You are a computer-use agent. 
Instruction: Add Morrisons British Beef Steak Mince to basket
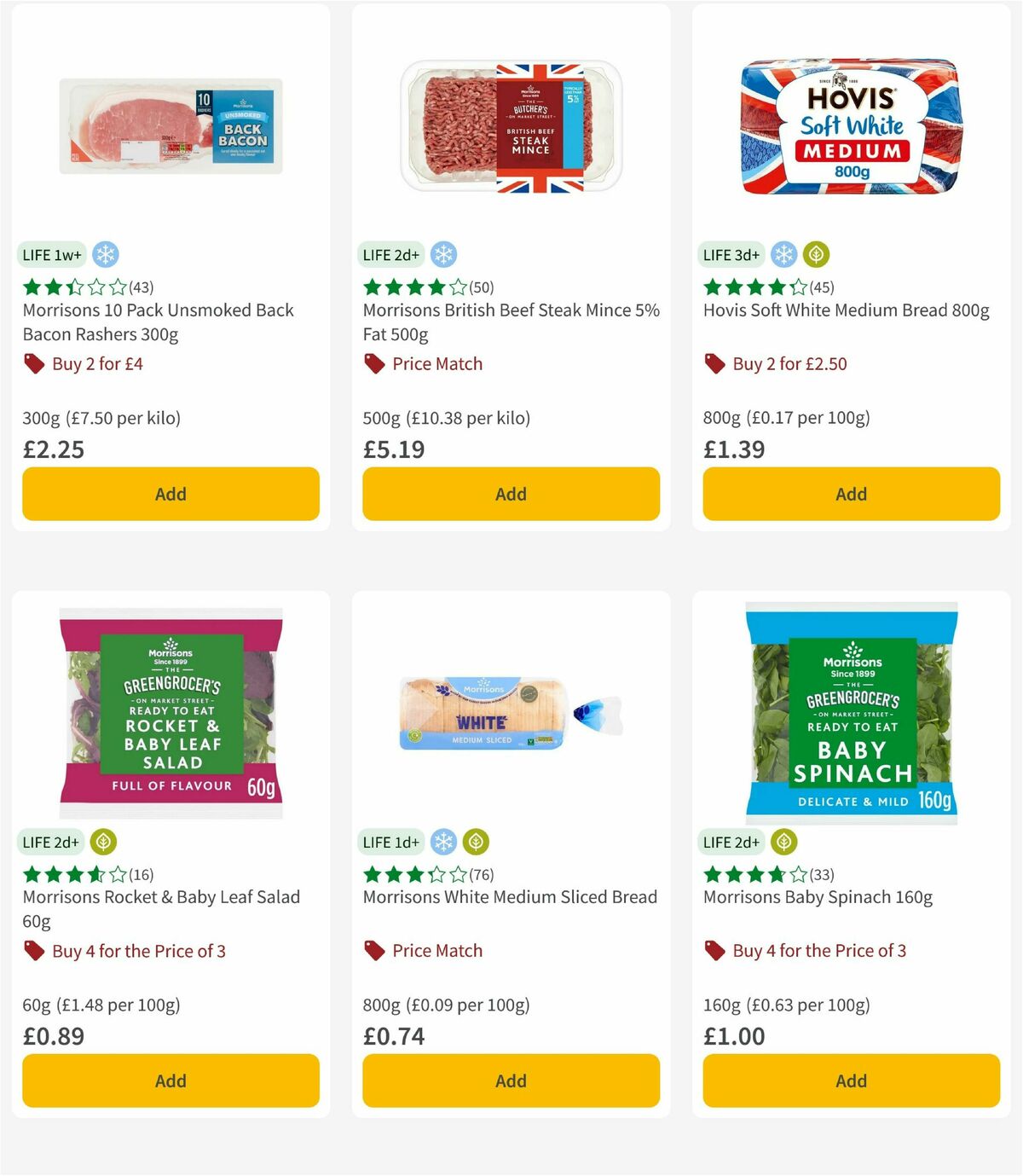click(510, 493)
